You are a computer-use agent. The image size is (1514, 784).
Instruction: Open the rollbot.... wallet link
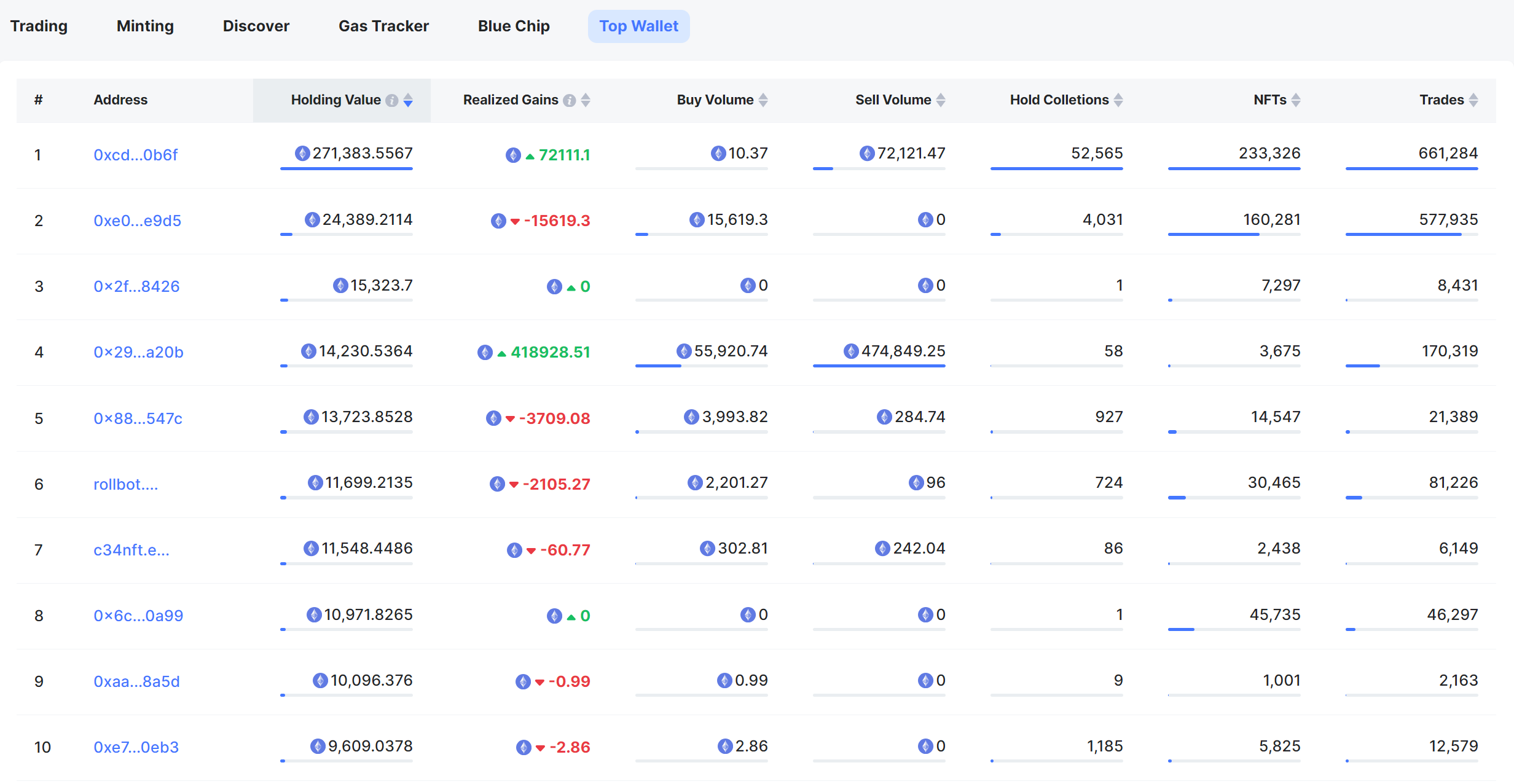[x=125, y=484]
